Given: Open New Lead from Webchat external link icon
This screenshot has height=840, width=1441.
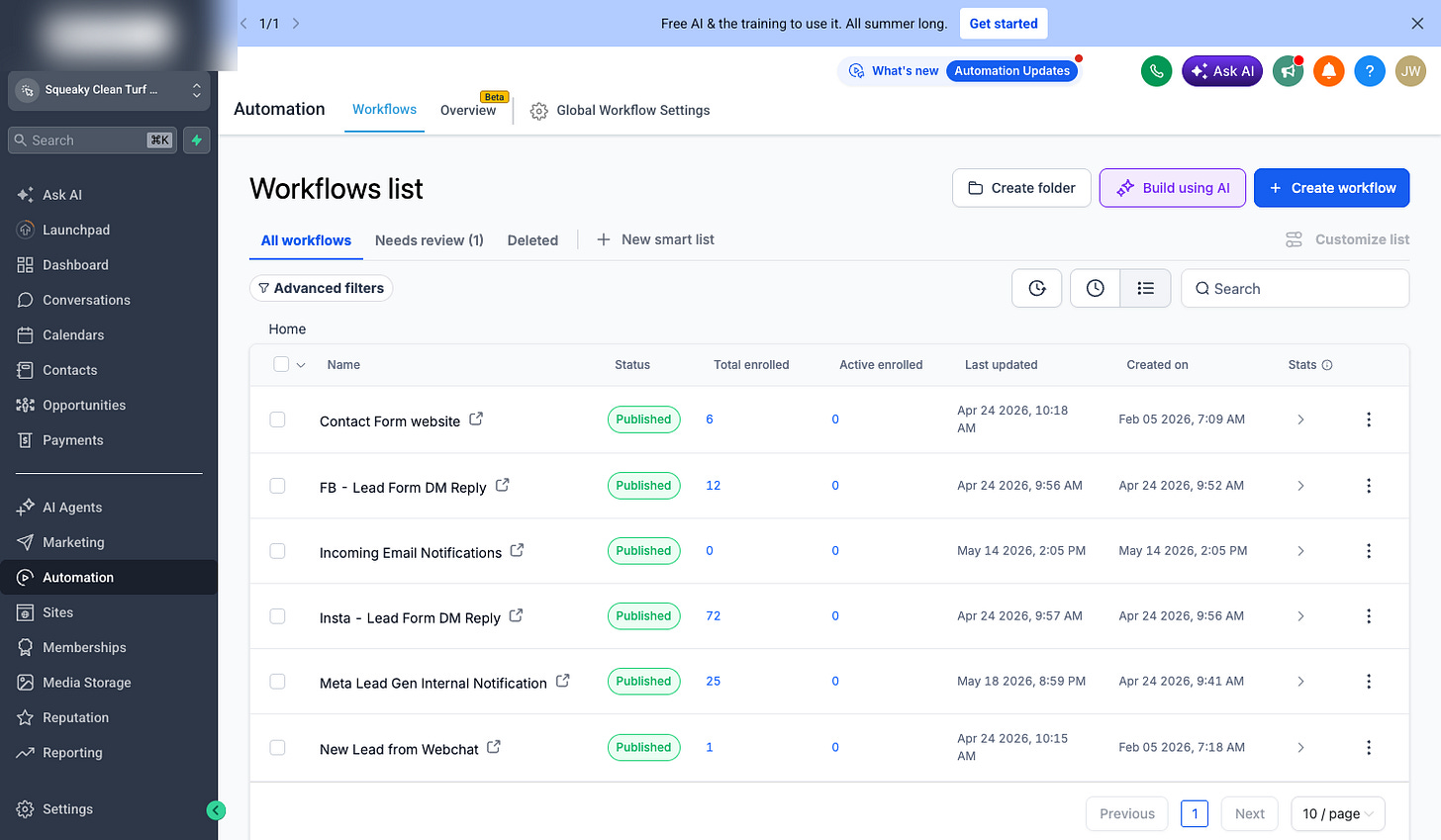Looking at the screenshot, I should pyautogui.click(x=494, y=747).
